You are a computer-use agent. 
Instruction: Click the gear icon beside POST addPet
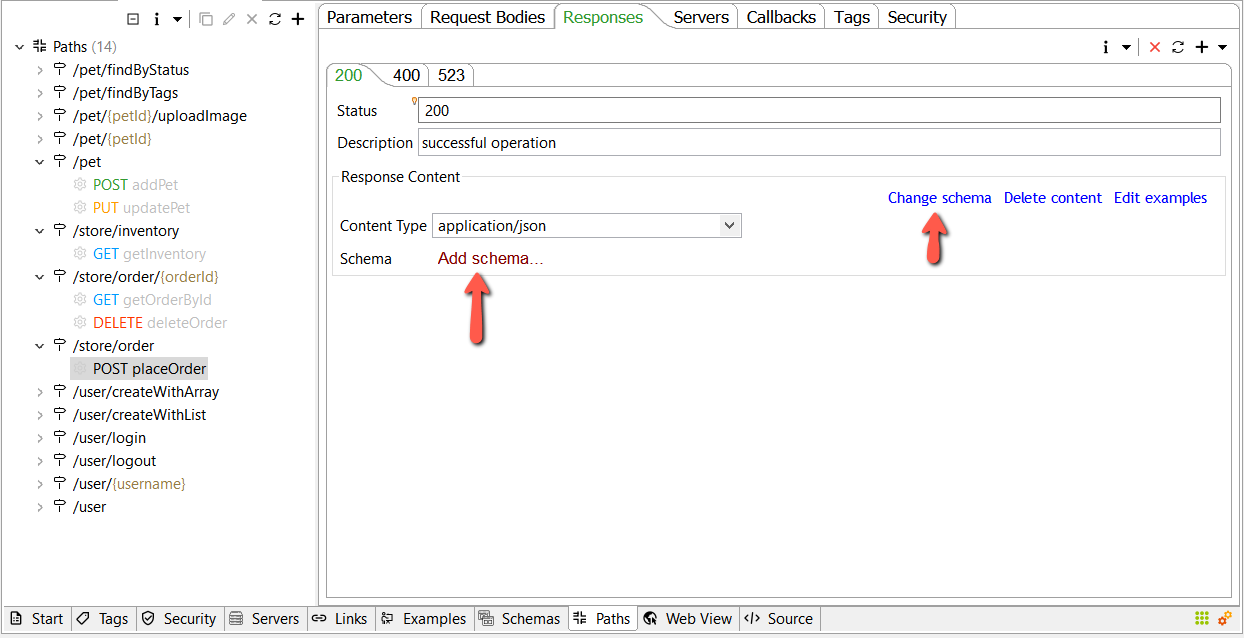tap(80, 185)
